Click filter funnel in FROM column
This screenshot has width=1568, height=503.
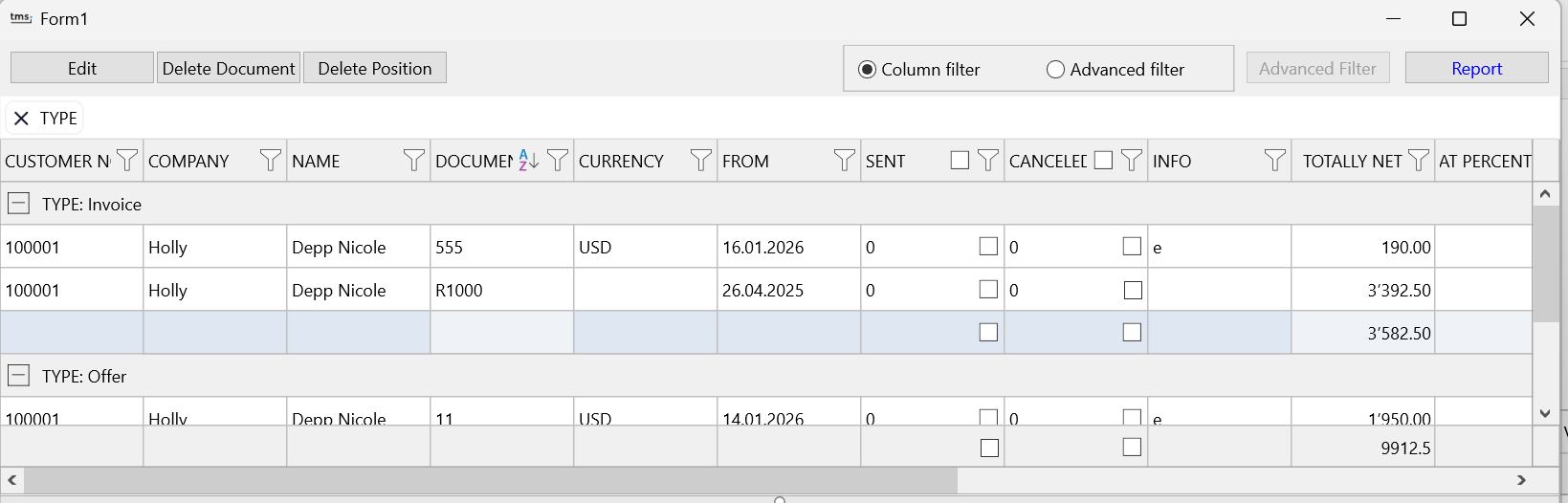pyautogui.click(x=844, y=161)
